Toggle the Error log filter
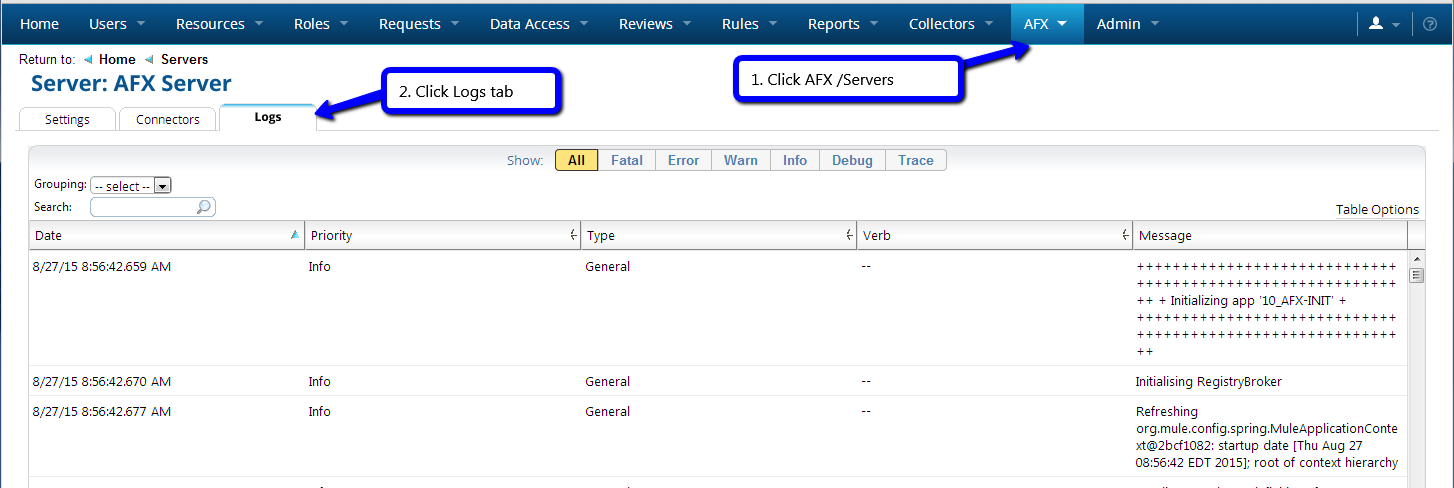The width and height of the screenshot is (1454, 488). pyautogui.click(x=683, y=160)
